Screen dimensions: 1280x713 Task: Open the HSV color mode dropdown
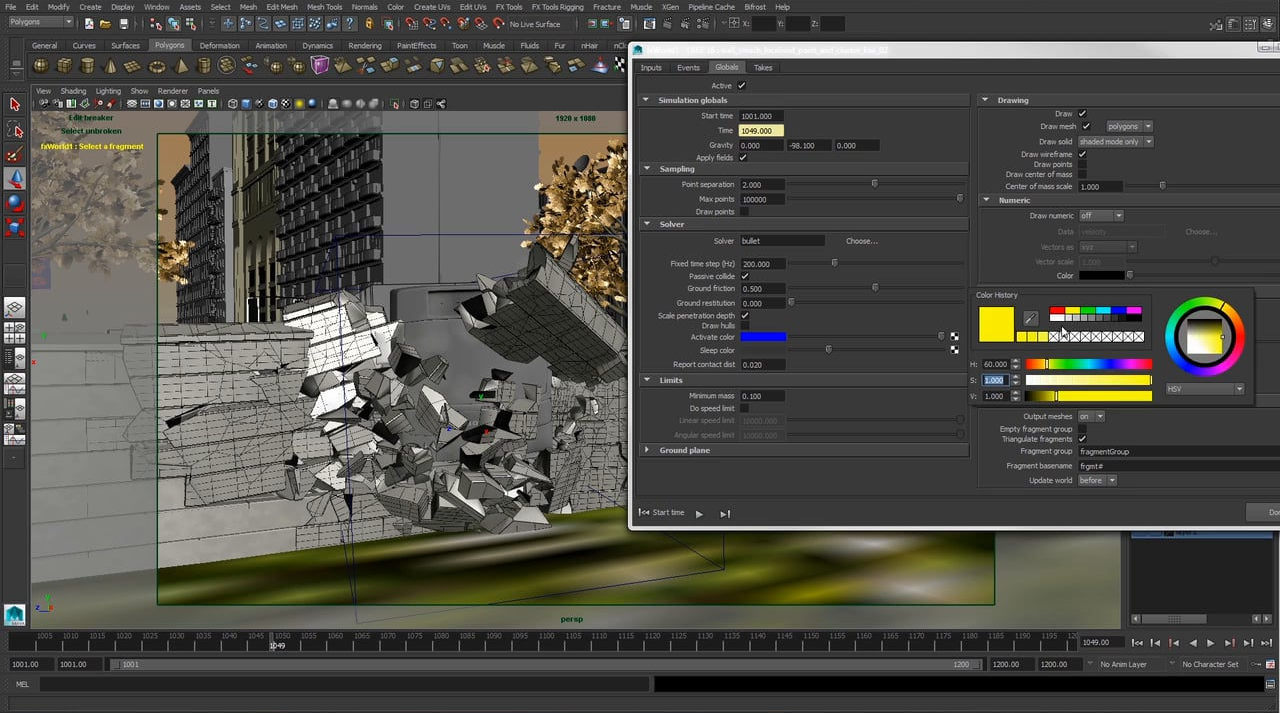pos(1204,388)
